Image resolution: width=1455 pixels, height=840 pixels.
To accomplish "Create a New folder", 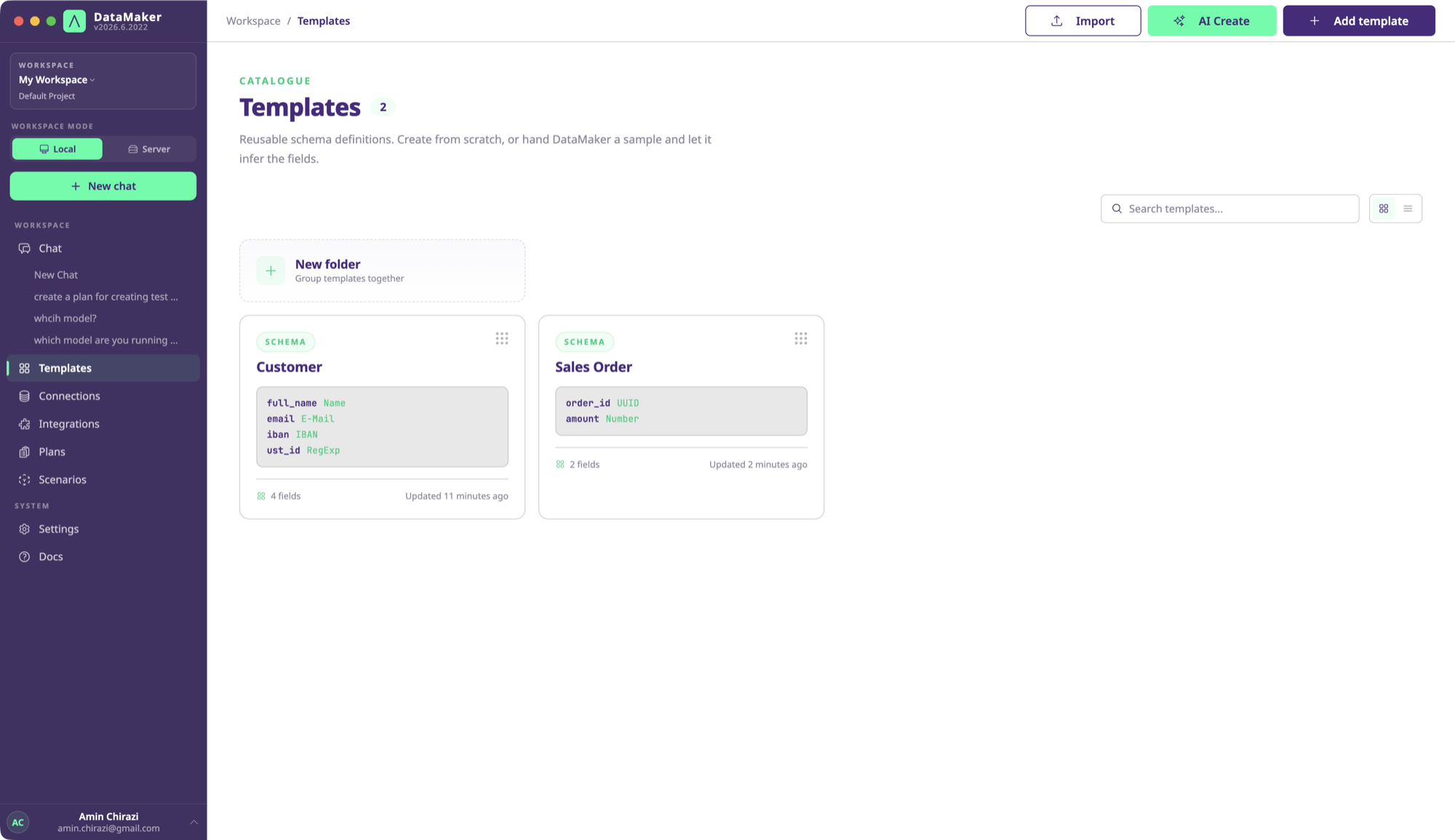I will (382, 271).
